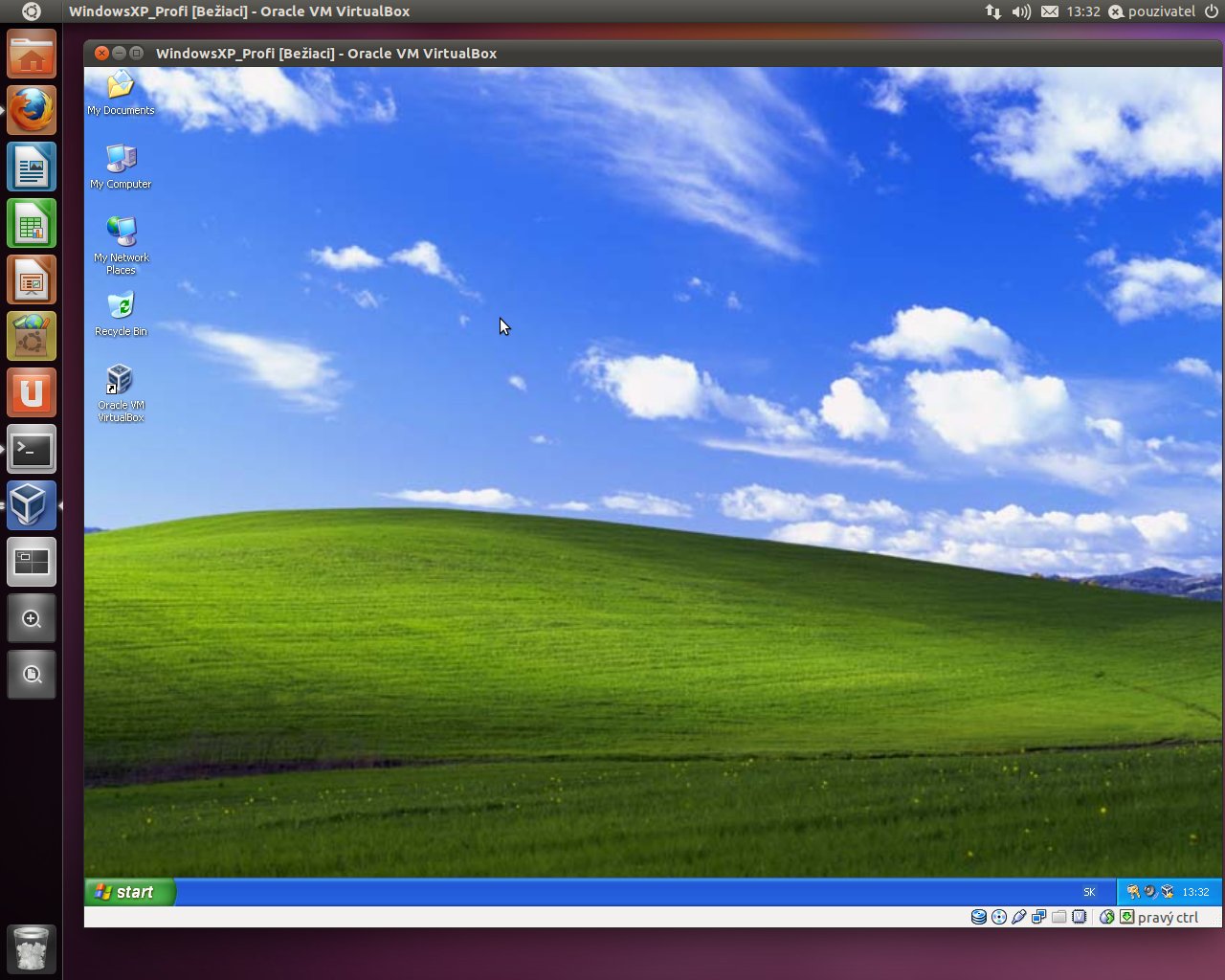Open the Home Folder launcher icon
This screenshot has height=980, width=1225.
click(x=32, y=55)
